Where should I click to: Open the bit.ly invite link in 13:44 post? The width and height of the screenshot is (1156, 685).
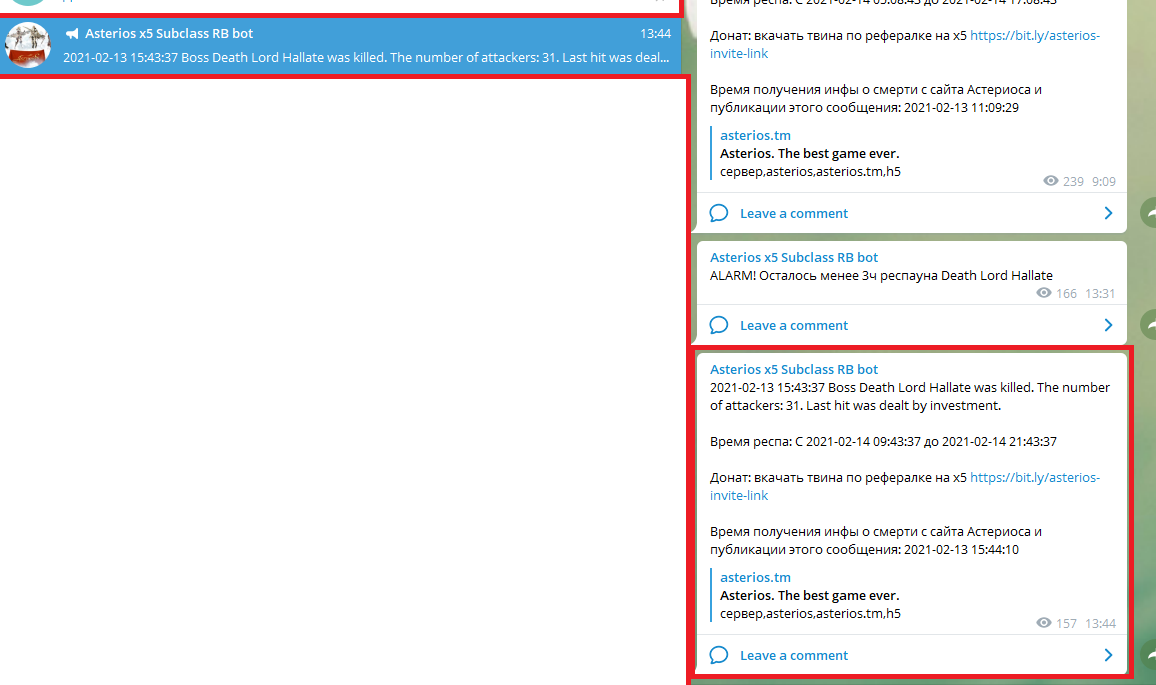1034,478
